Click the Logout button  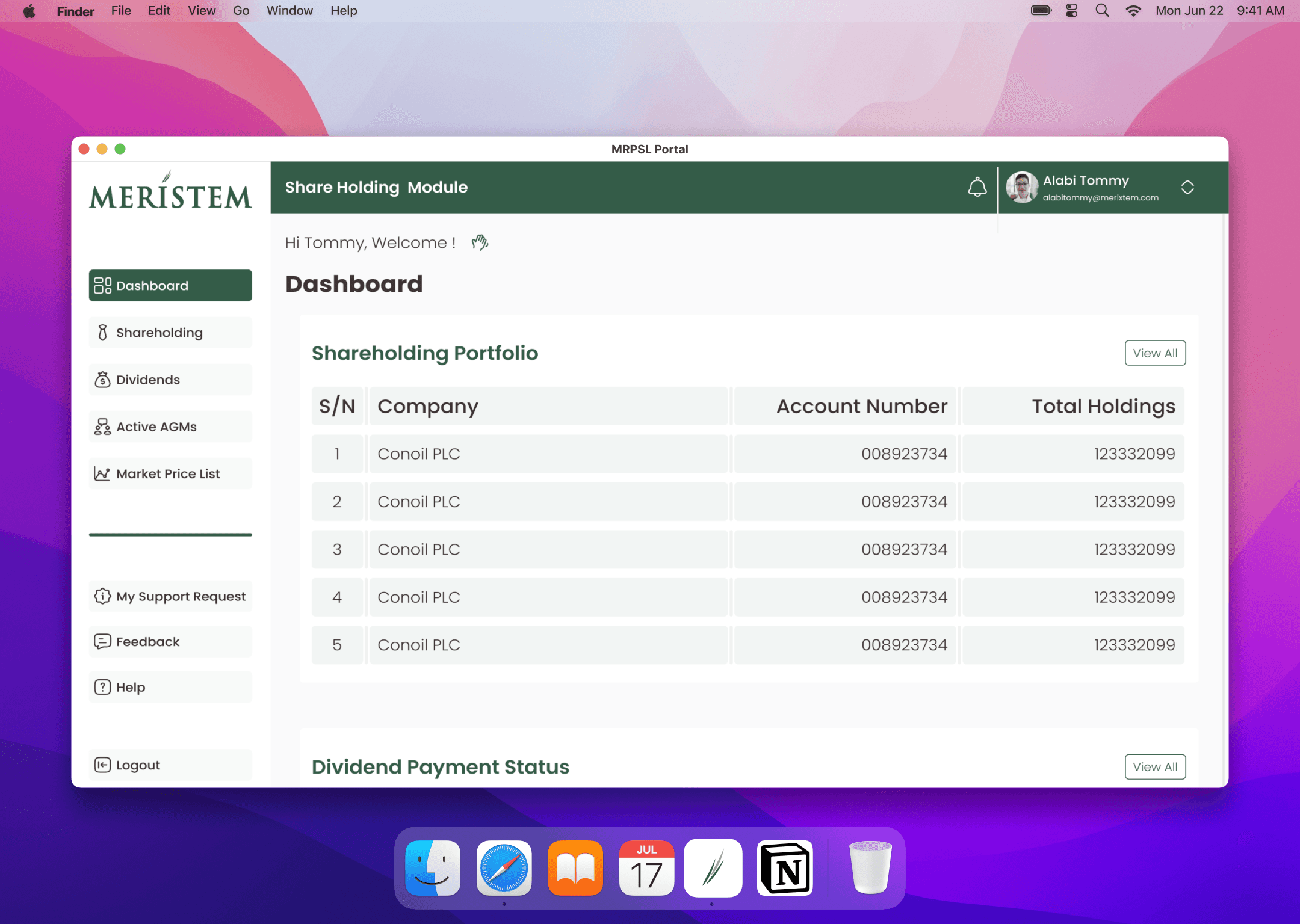coord(170,765)
